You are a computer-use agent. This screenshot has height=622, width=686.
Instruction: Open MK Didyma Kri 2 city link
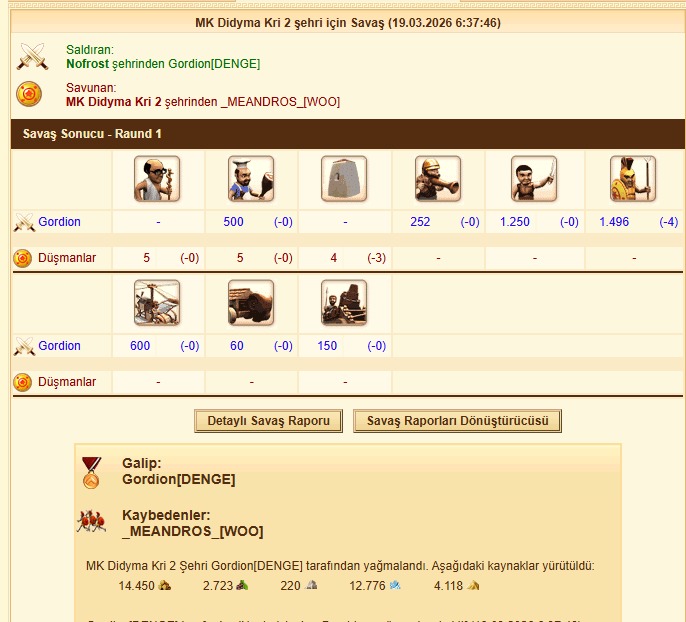click(114, 102)
